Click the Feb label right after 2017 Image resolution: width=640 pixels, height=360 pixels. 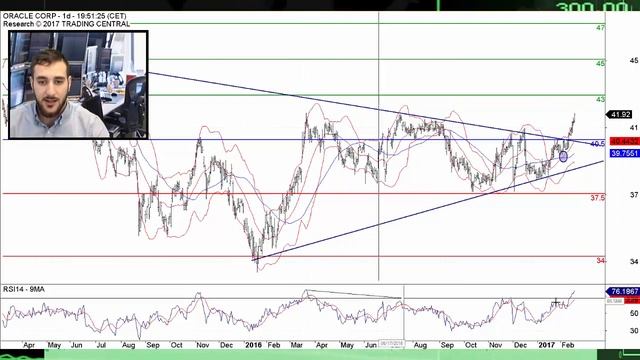pyautogui.click(x=568, y=345)
